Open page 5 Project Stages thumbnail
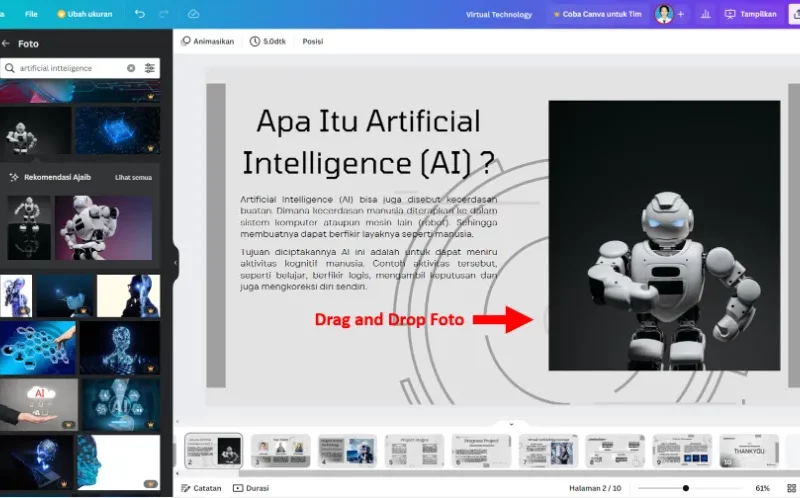The height and width of the screenshot is (498, 800). (414, 451)
